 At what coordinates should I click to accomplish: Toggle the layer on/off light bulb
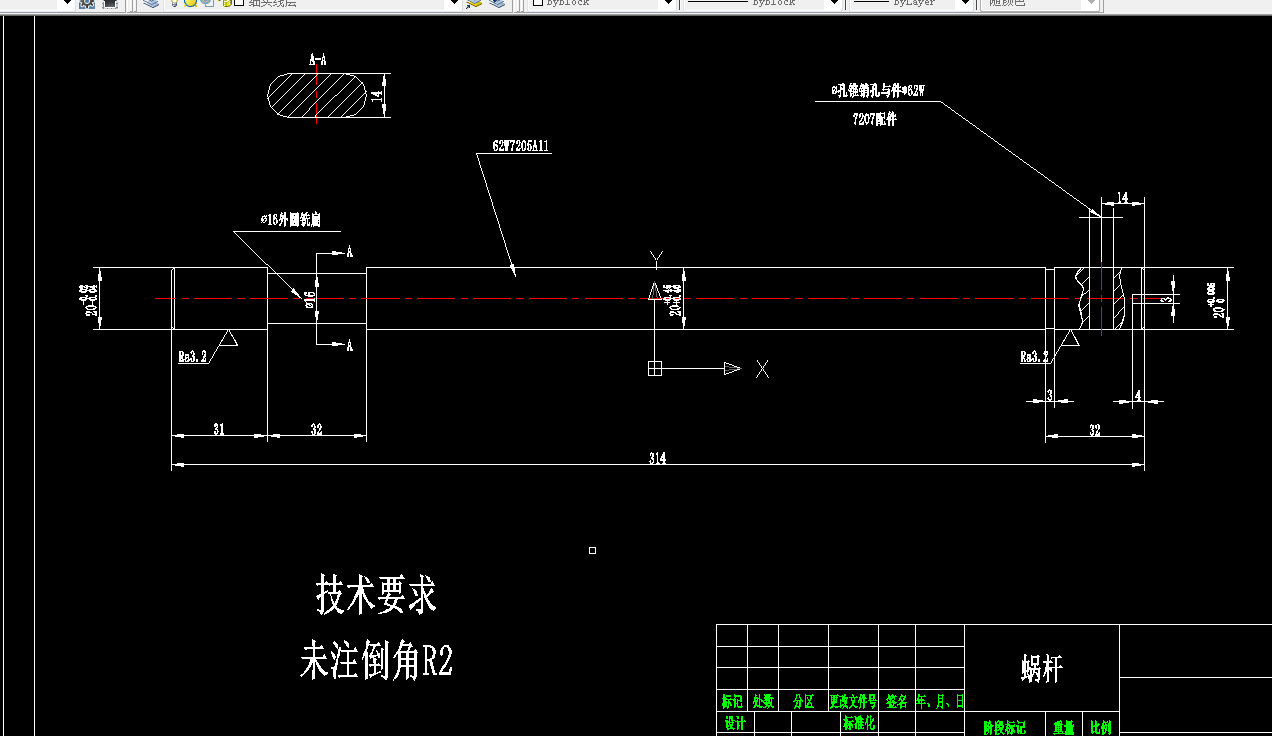173,5
